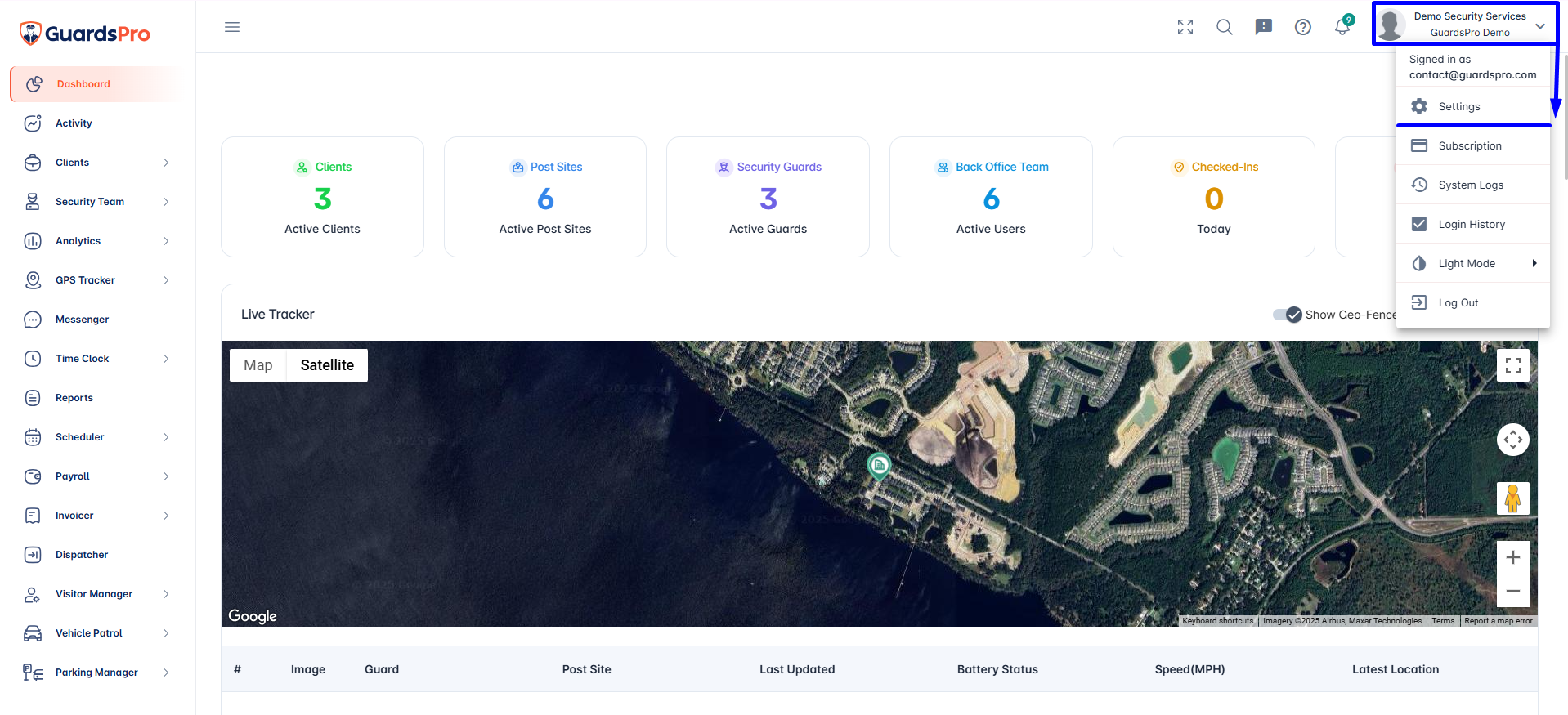Switch to the Map view tab
The image size is (1568, 715).
click(x=258, y=365)
